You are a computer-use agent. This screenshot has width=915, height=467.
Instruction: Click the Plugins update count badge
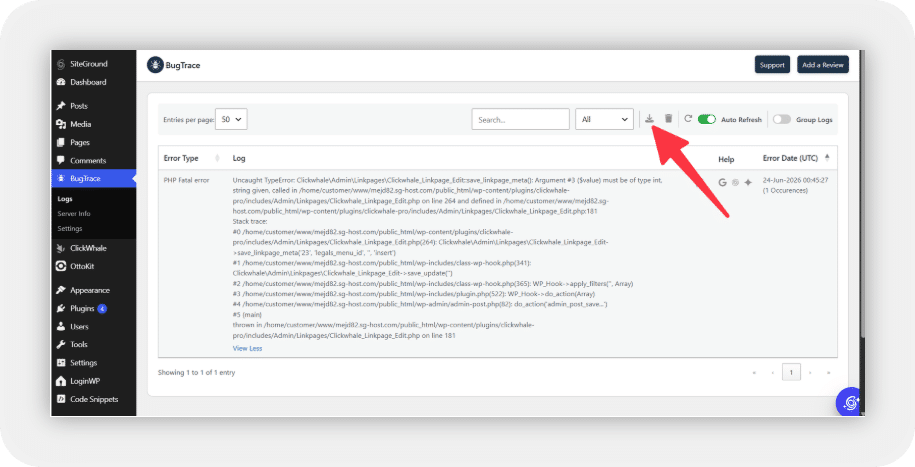pos(102,308)
